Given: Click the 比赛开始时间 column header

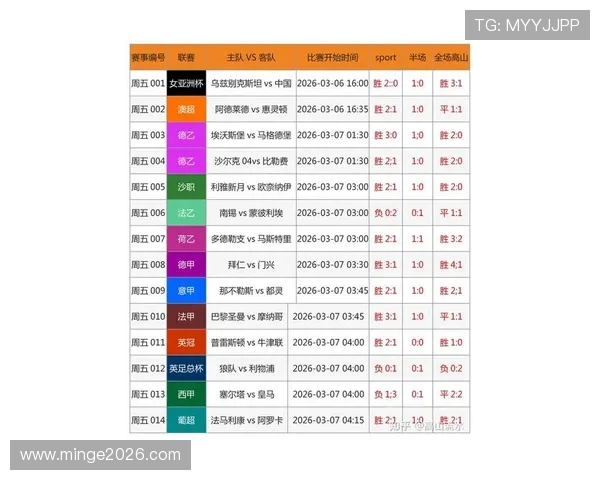Looking at the screenshot, I should coord(333,57).
